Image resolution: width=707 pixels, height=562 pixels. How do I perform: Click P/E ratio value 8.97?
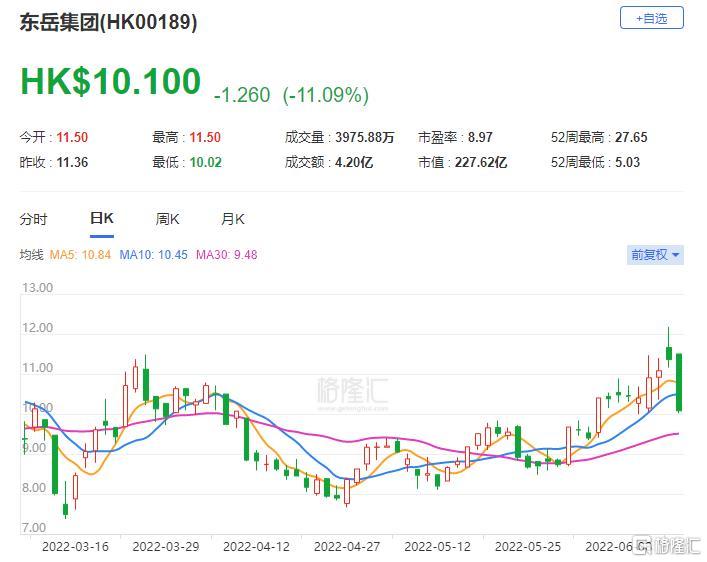coord(480,137)
